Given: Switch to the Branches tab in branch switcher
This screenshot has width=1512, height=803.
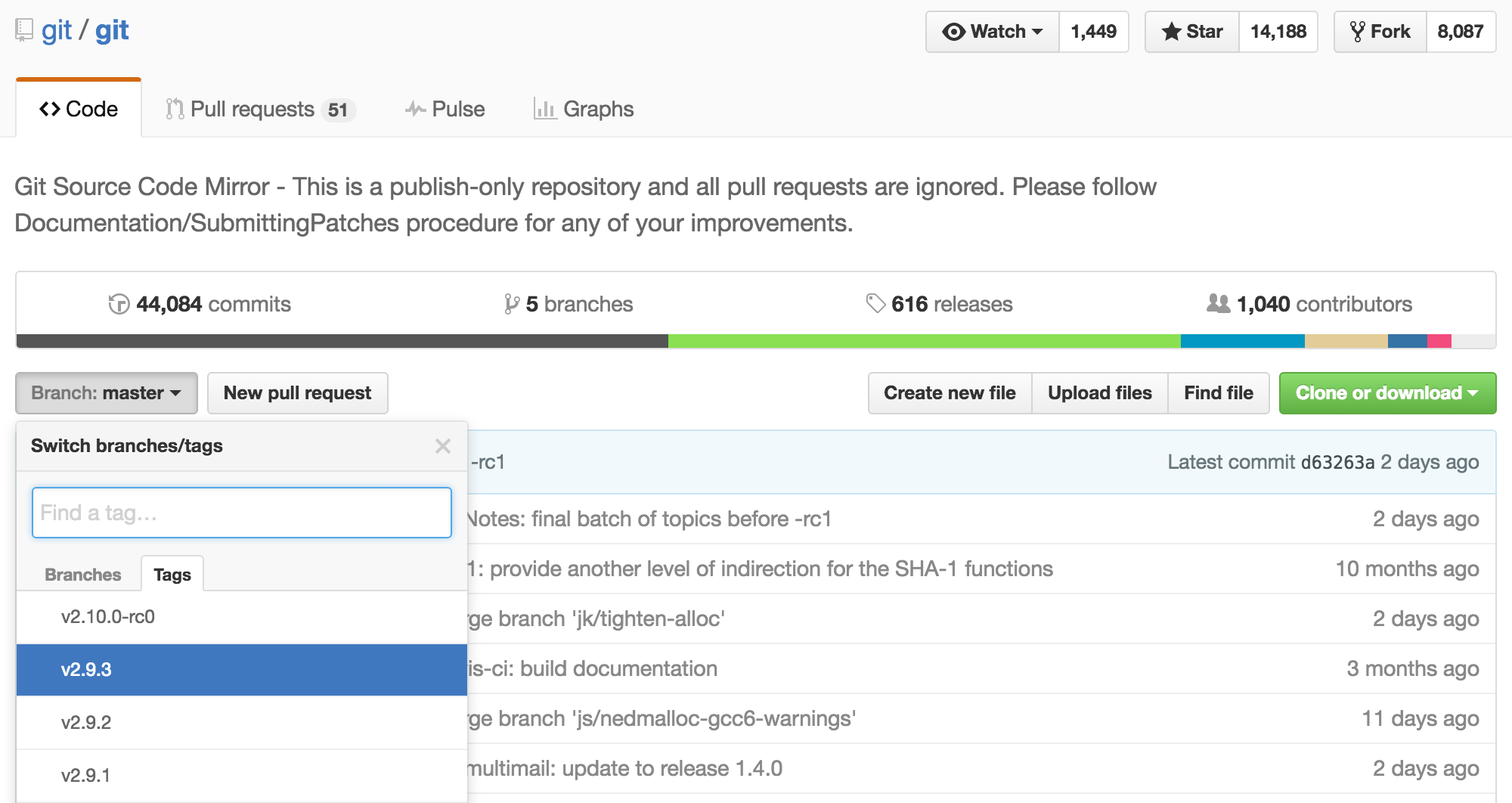Looking at the screenshot, I should pyautogui.click(x=82, y=573).
